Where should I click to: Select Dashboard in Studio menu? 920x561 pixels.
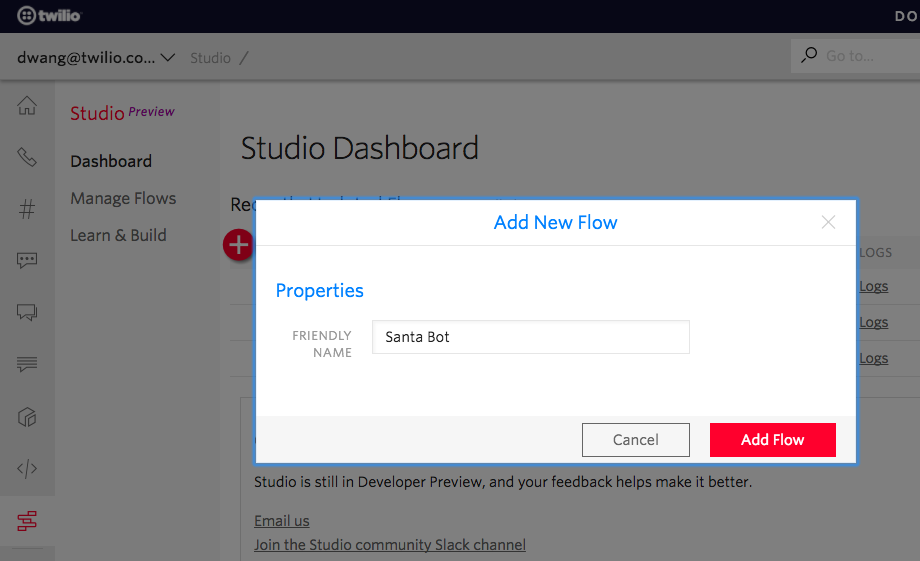click(x=111, y=161)
